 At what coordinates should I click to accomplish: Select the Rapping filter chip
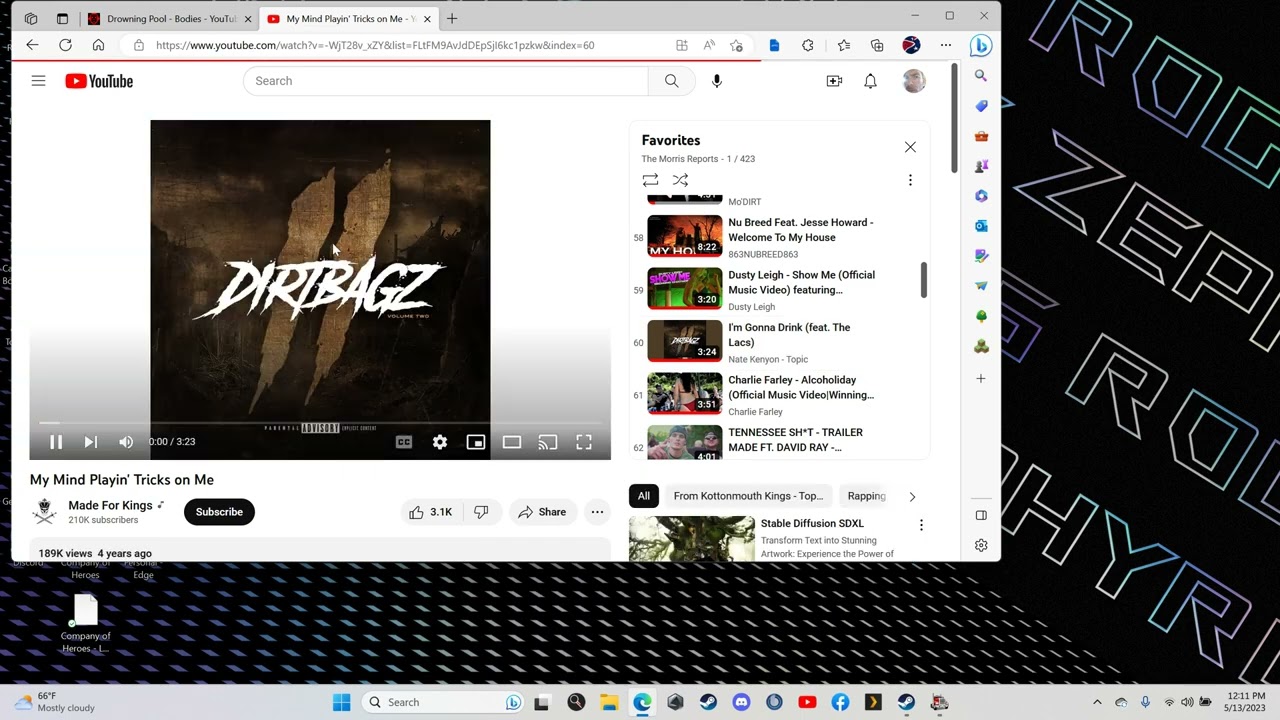coord(866,496)
